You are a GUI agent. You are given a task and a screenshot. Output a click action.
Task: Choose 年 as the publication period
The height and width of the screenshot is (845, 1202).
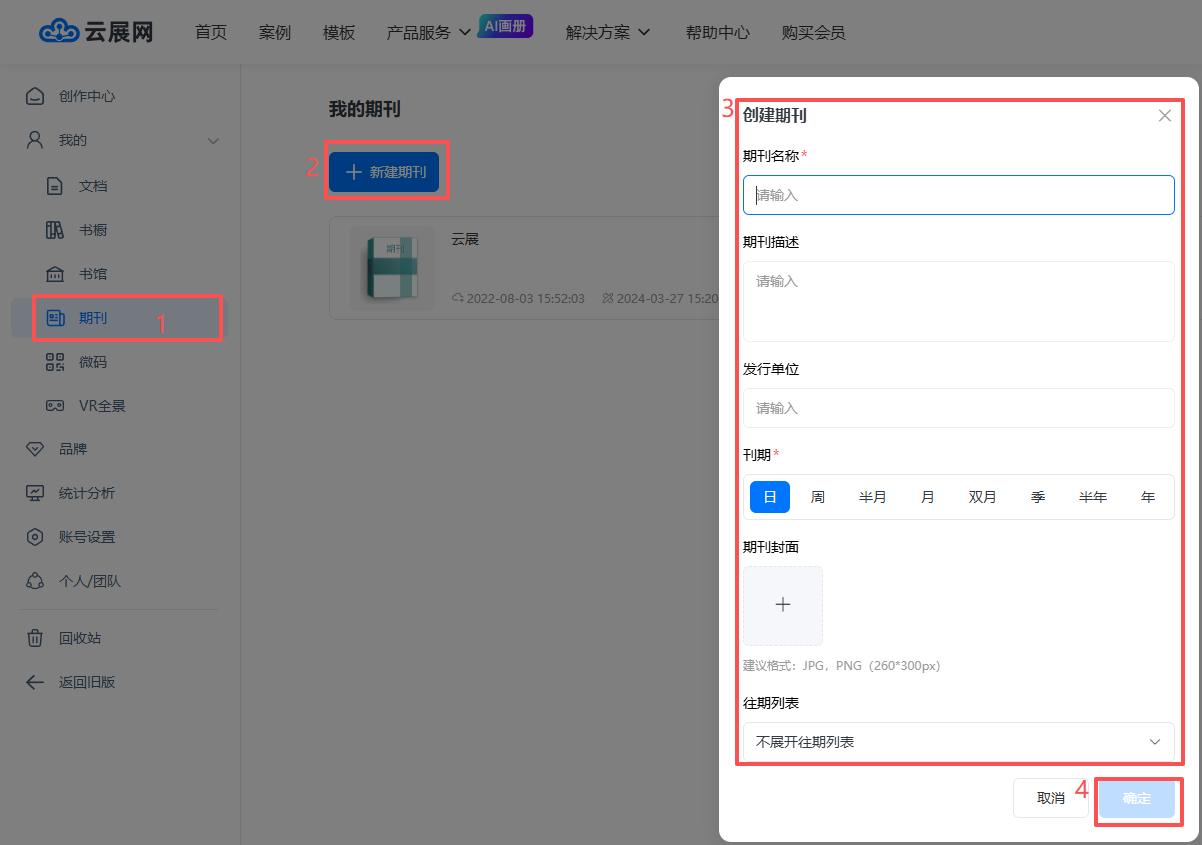point(1147,497)
